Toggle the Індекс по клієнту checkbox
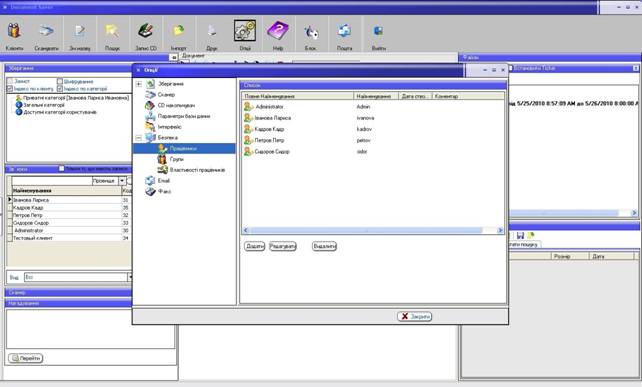This screenshot has width=642, height=387. [x=10, y=88]
